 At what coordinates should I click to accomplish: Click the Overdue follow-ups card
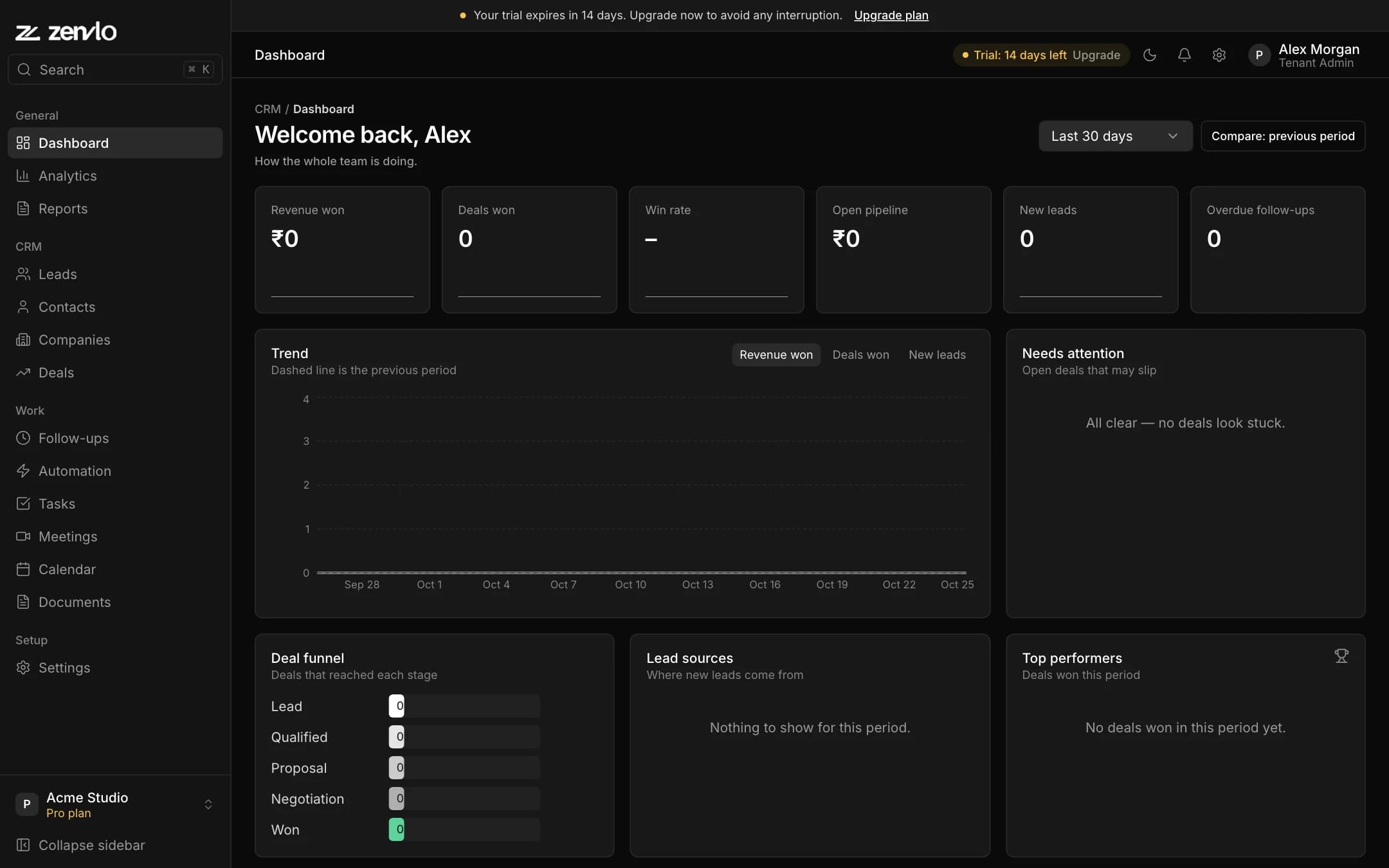pyautogui.click(x=1277, y=249)
